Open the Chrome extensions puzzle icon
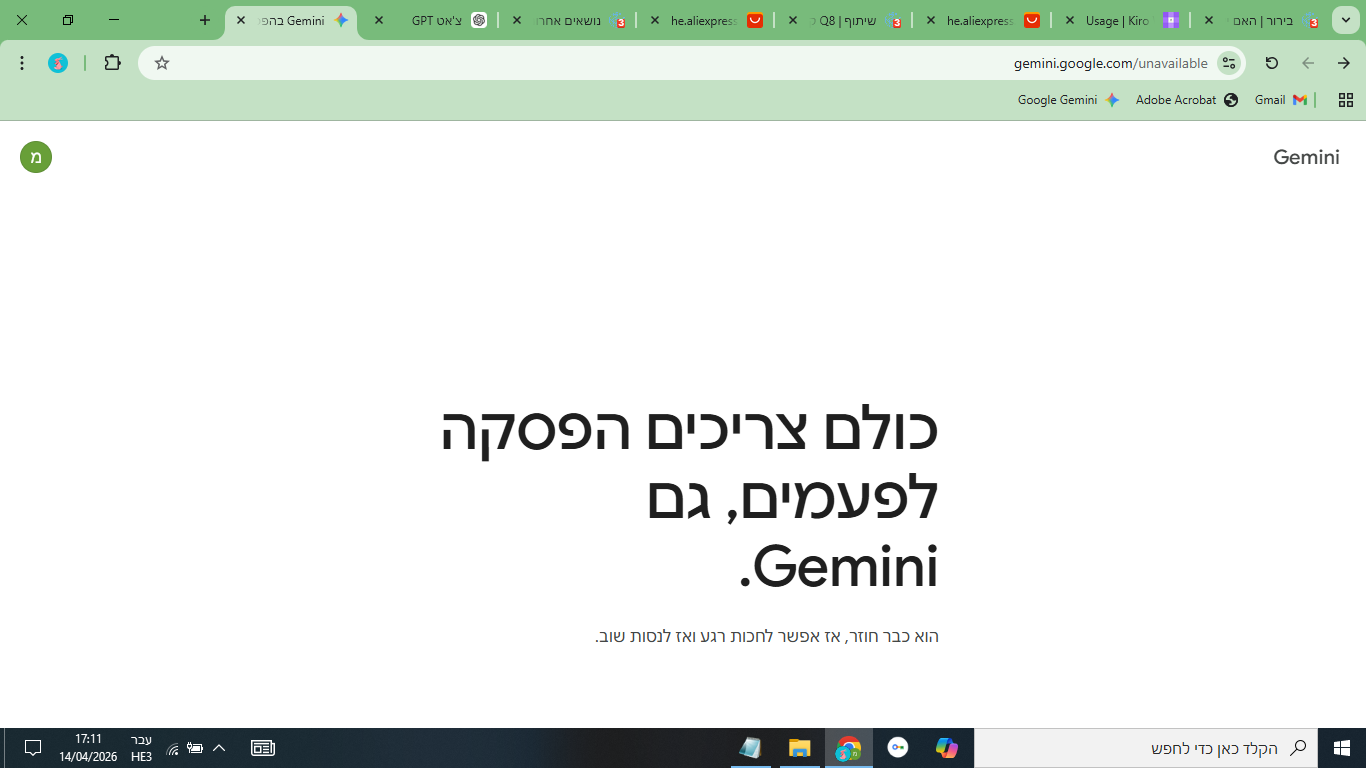This screenshot has width=1366, height=768. pos(112,63)
